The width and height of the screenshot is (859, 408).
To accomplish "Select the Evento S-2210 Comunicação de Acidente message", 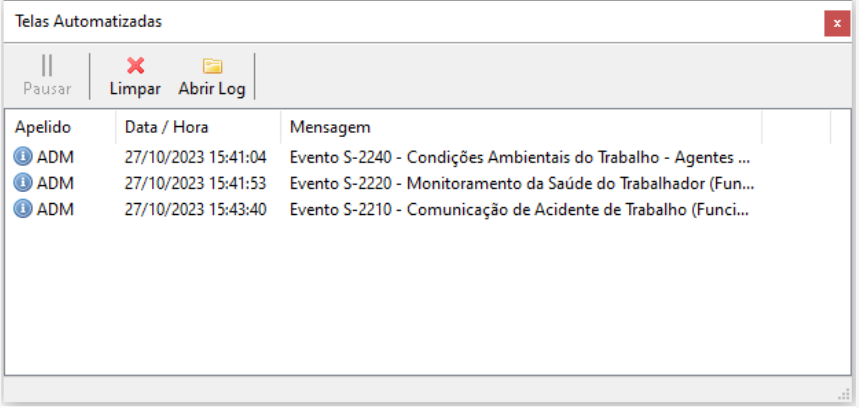I will pos(519,209).
